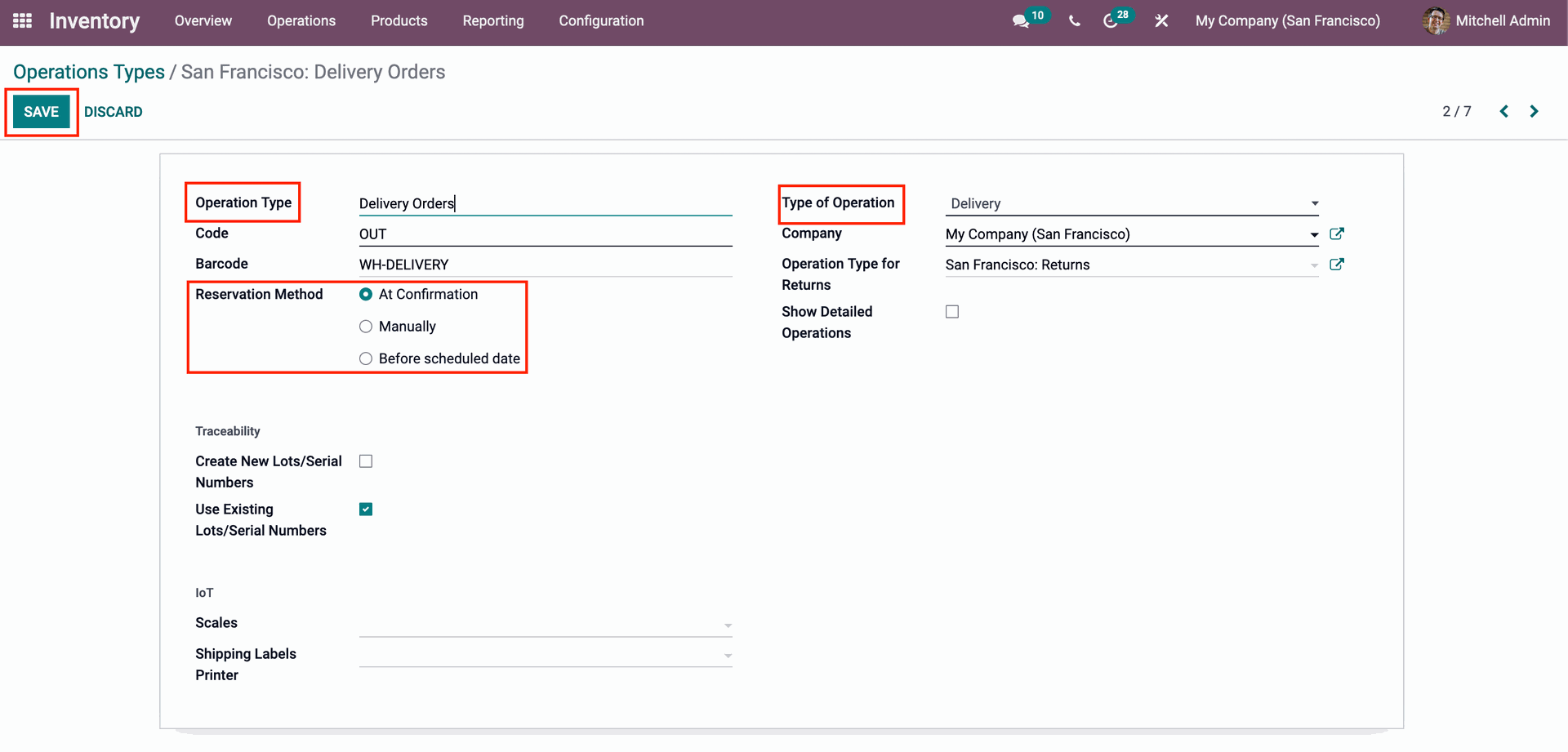The height and width of the screenshot is (752, 1568).
Task: Open the Scales dropdown
Action: tap(545, 625)
